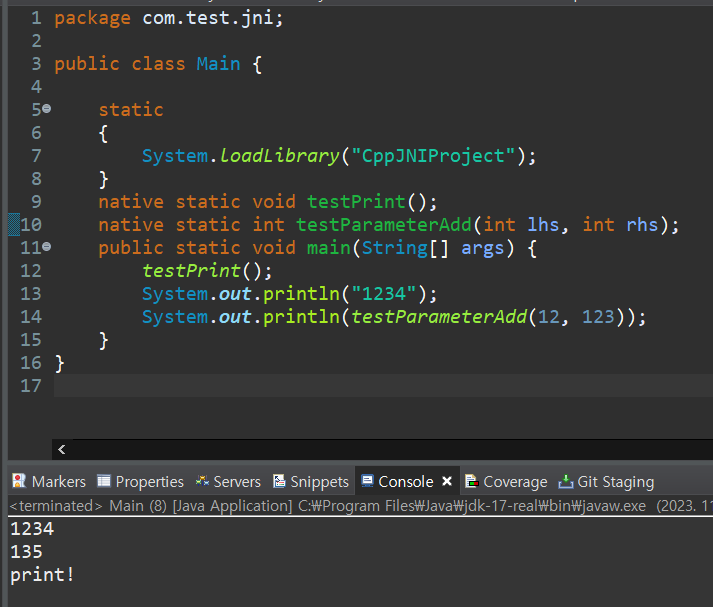Viewport: 713px width, 607px height.
Task: Click the Markers tab icon
Action: tap(19, 481)
